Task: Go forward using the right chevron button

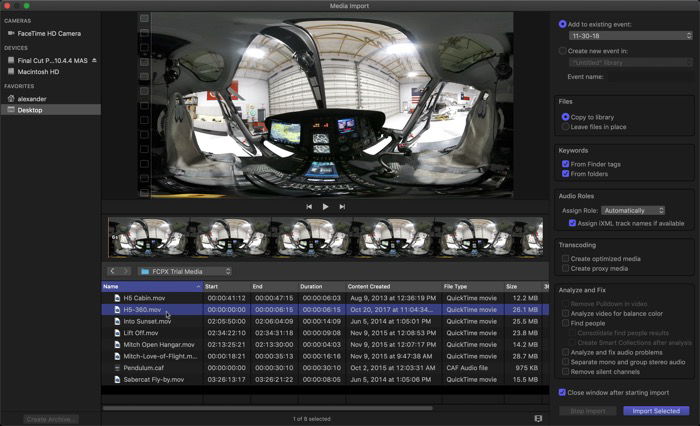Action: click(125, 271)
